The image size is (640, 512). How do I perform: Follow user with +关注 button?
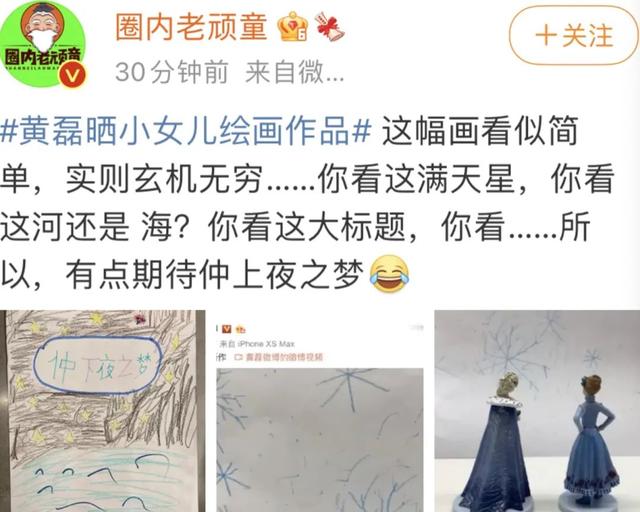(573, 36)
